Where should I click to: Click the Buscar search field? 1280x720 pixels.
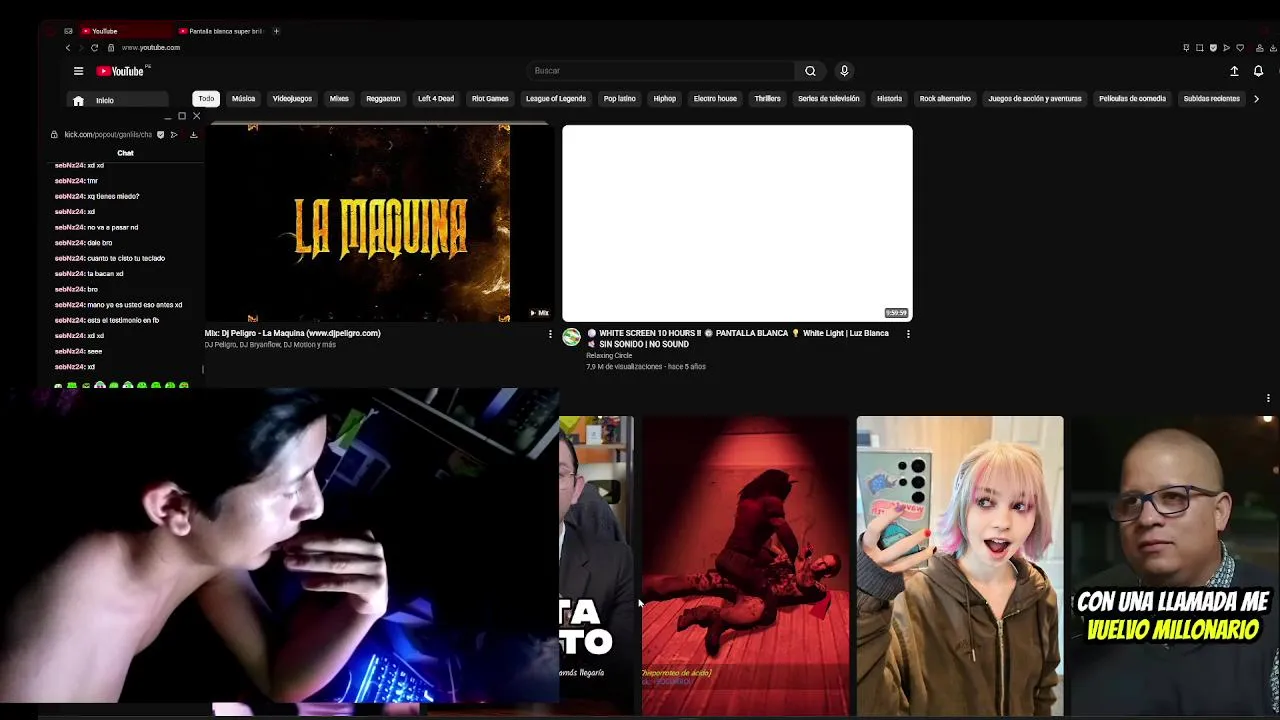pyautogui.click(x=660, y=71)
